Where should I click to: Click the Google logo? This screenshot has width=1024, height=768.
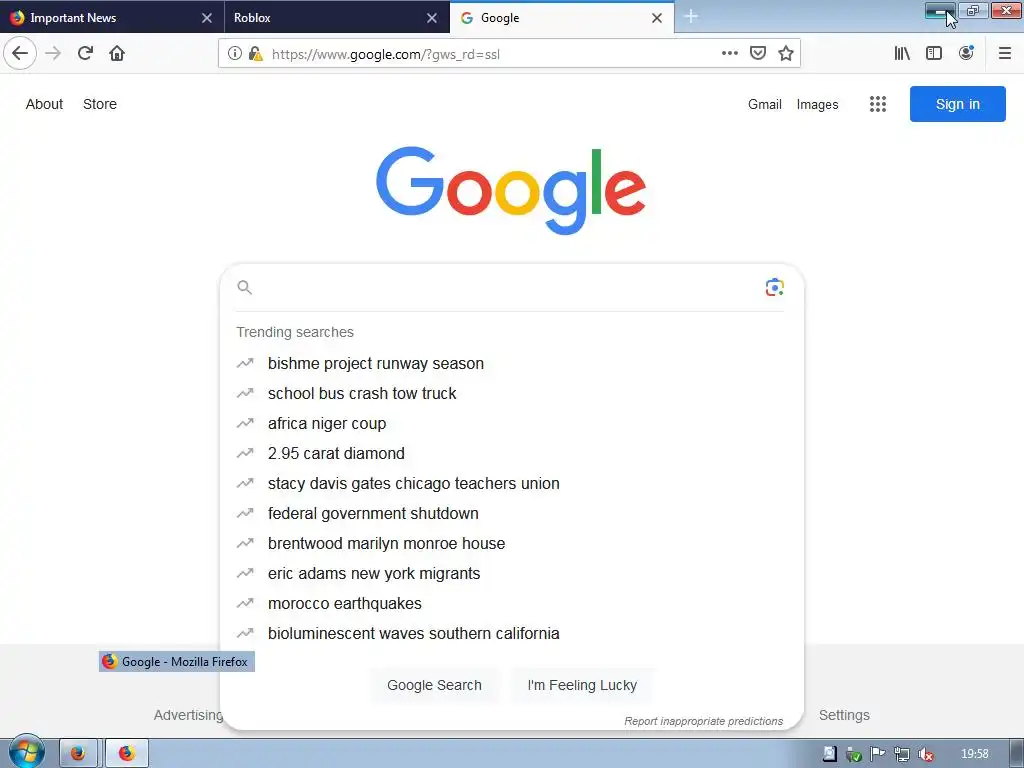(x=511, y=190)
